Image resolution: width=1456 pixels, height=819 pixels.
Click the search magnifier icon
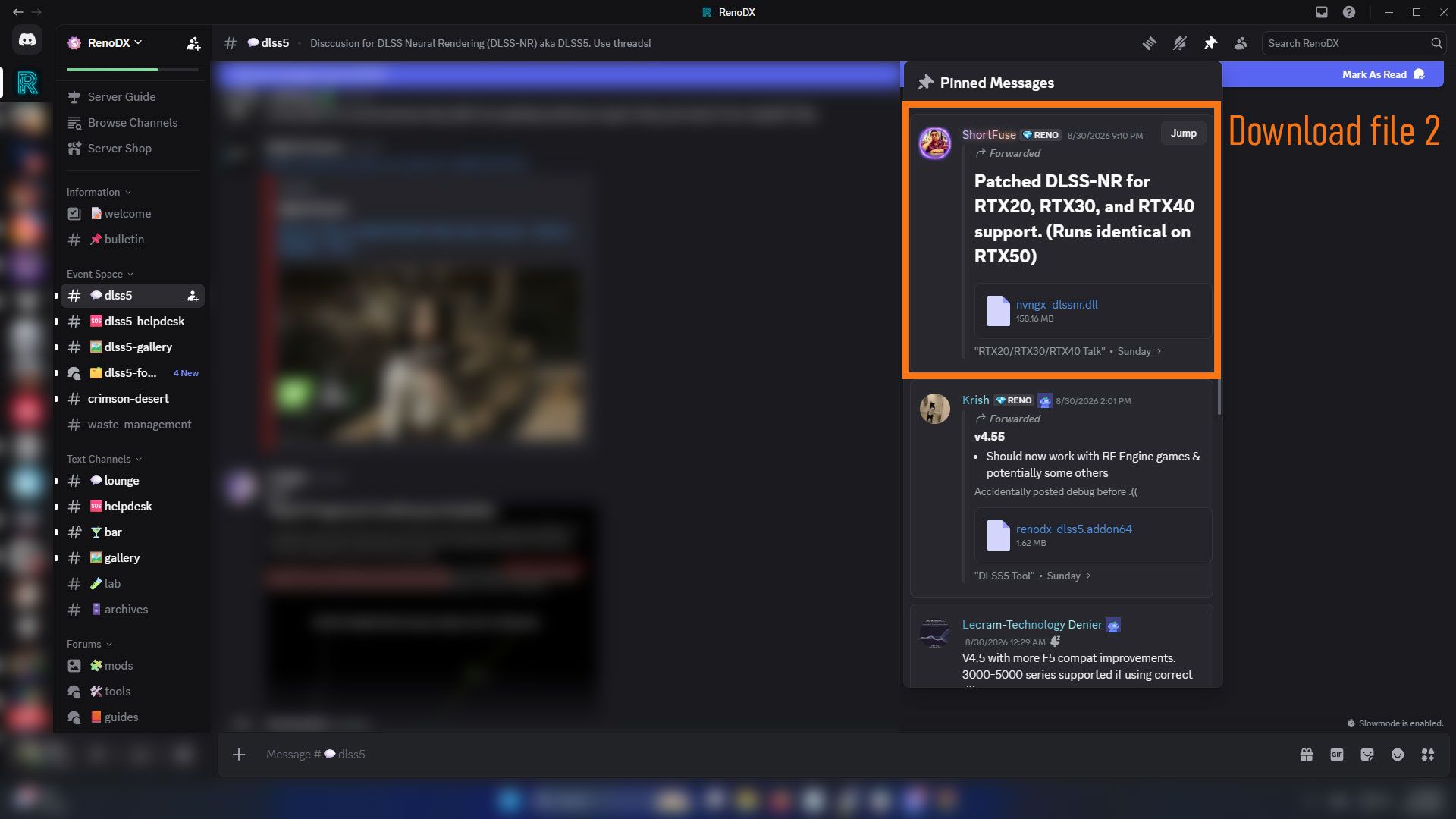(x=1436, y=43)
